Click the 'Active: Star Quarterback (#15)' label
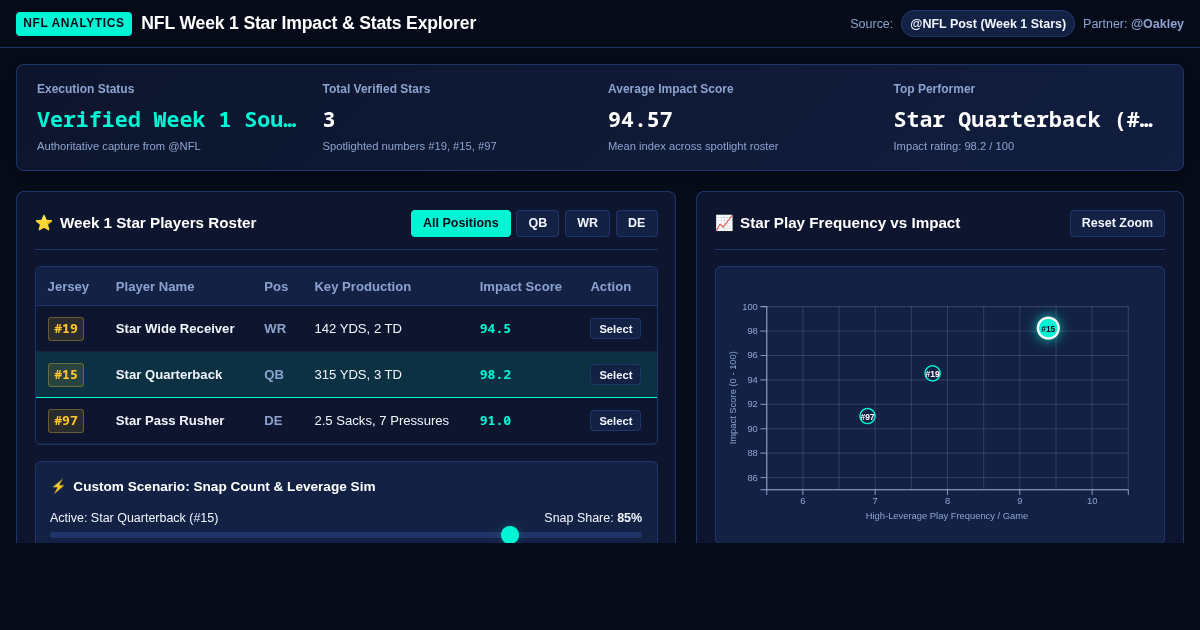 tap(134, 518)
